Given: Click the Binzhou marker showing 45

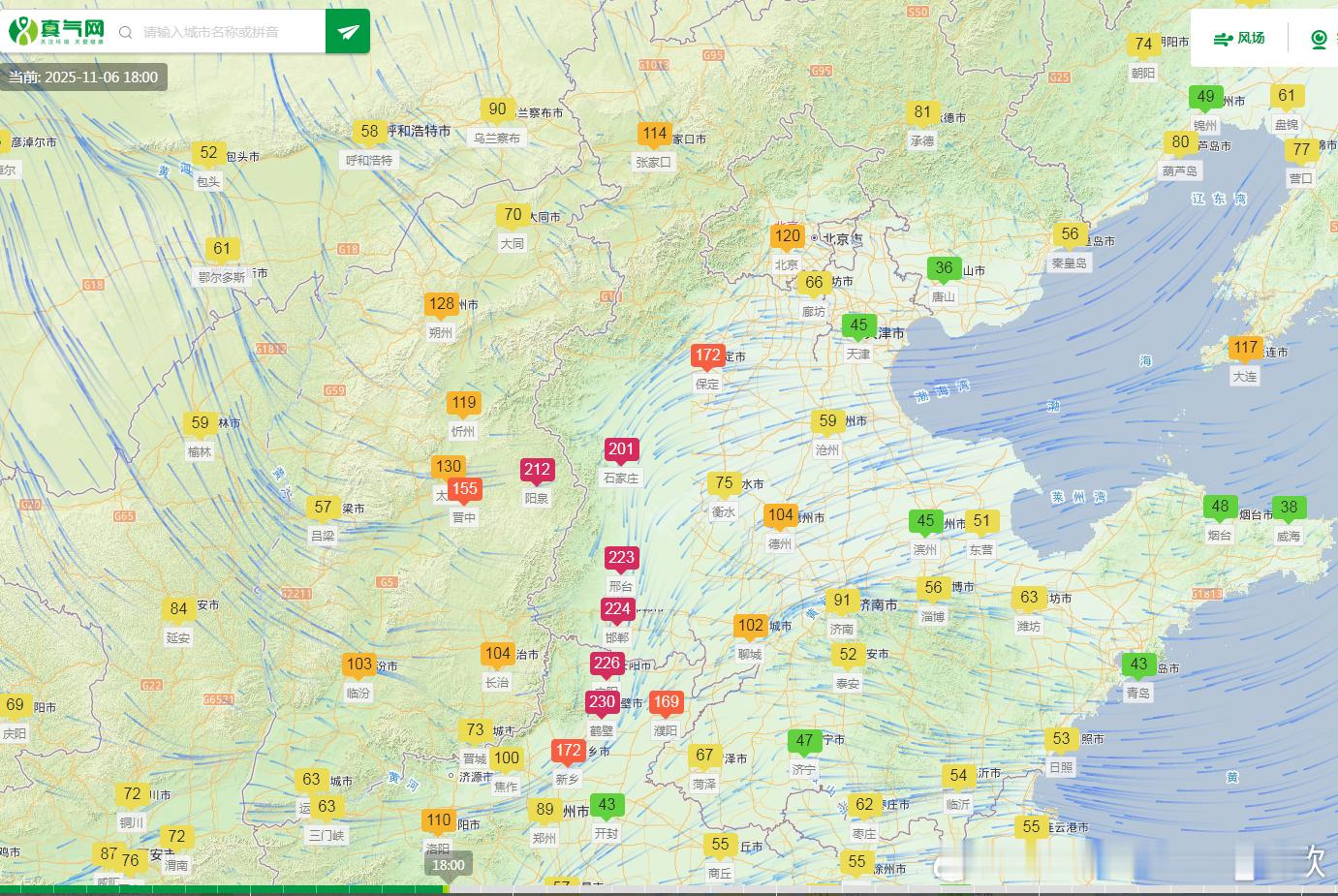Looking at the screenshot, I should tap(925, 521).
